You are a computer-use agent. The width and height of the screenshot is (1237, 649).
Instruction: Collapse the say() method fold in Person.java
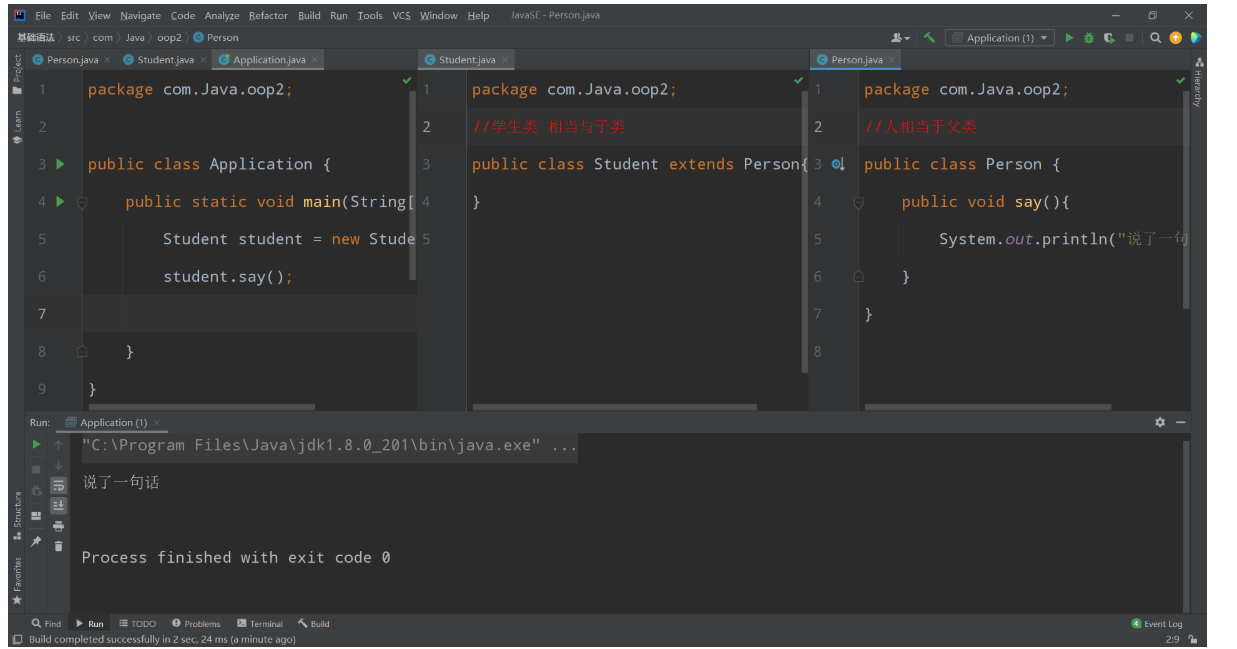(858, 202)
